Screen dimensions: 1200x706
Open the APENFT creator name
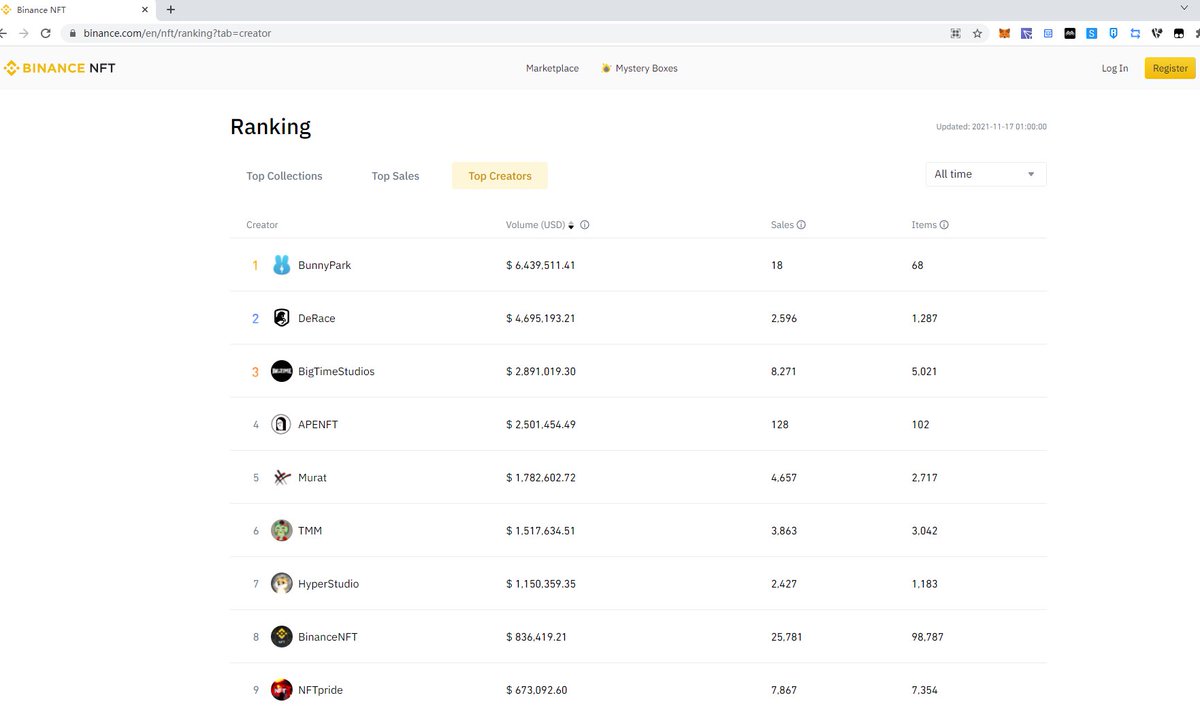tap(318, 424)
